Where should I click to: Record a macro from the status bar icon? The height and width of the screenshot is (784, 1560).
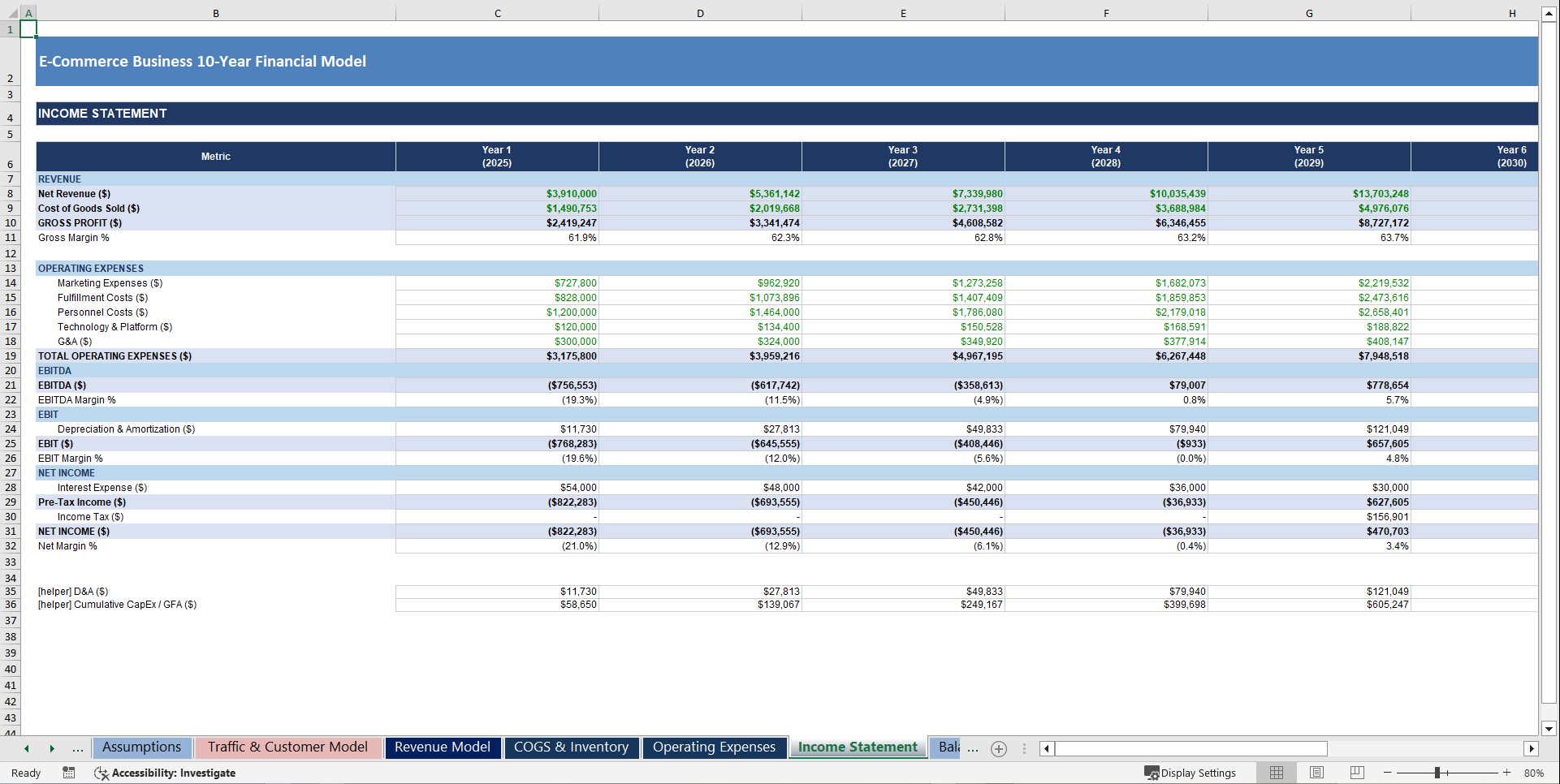[69, 773]
